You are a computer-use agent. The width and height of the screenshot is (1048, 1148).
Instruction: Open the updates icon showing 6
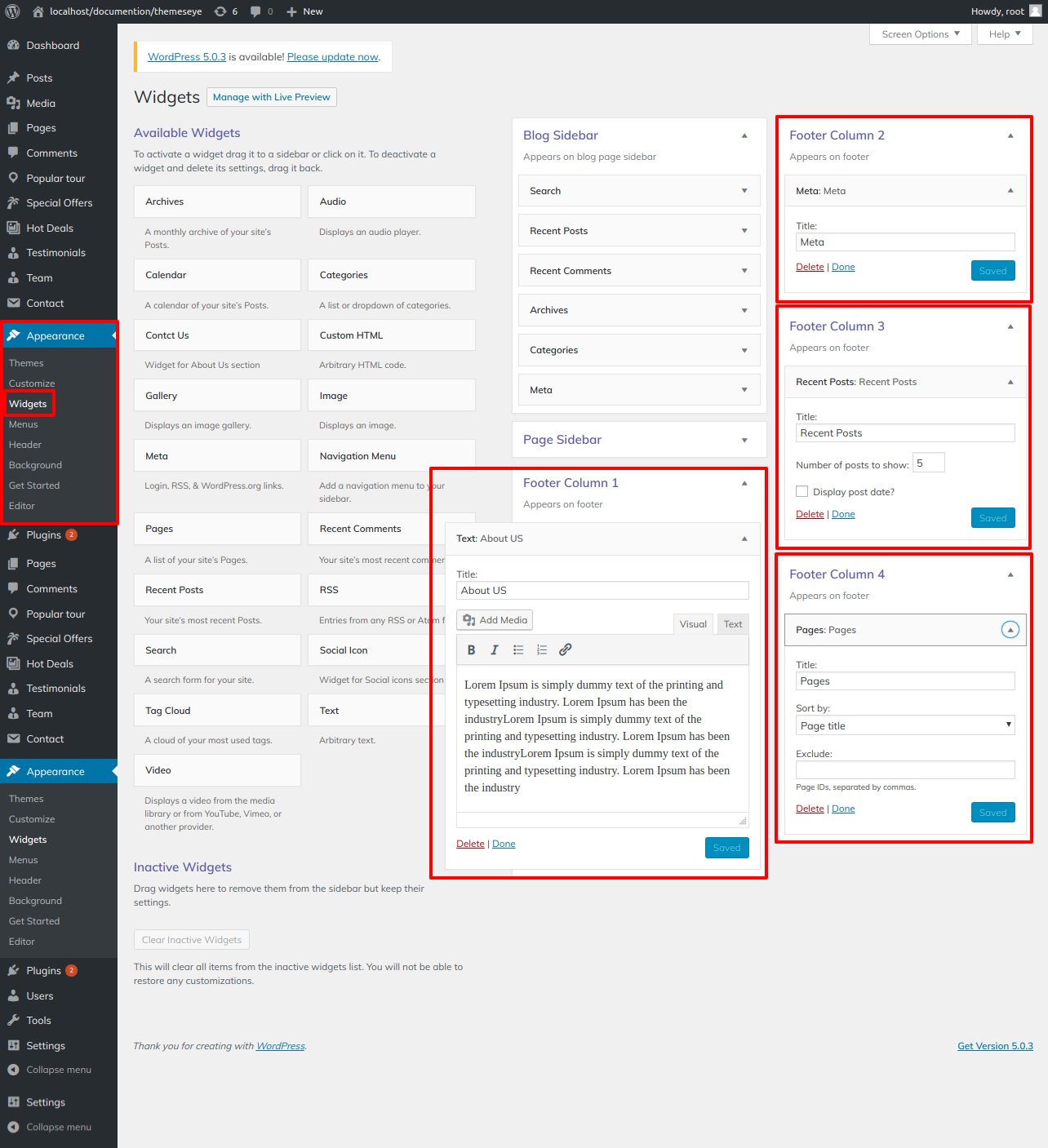[x=220, y=11]
